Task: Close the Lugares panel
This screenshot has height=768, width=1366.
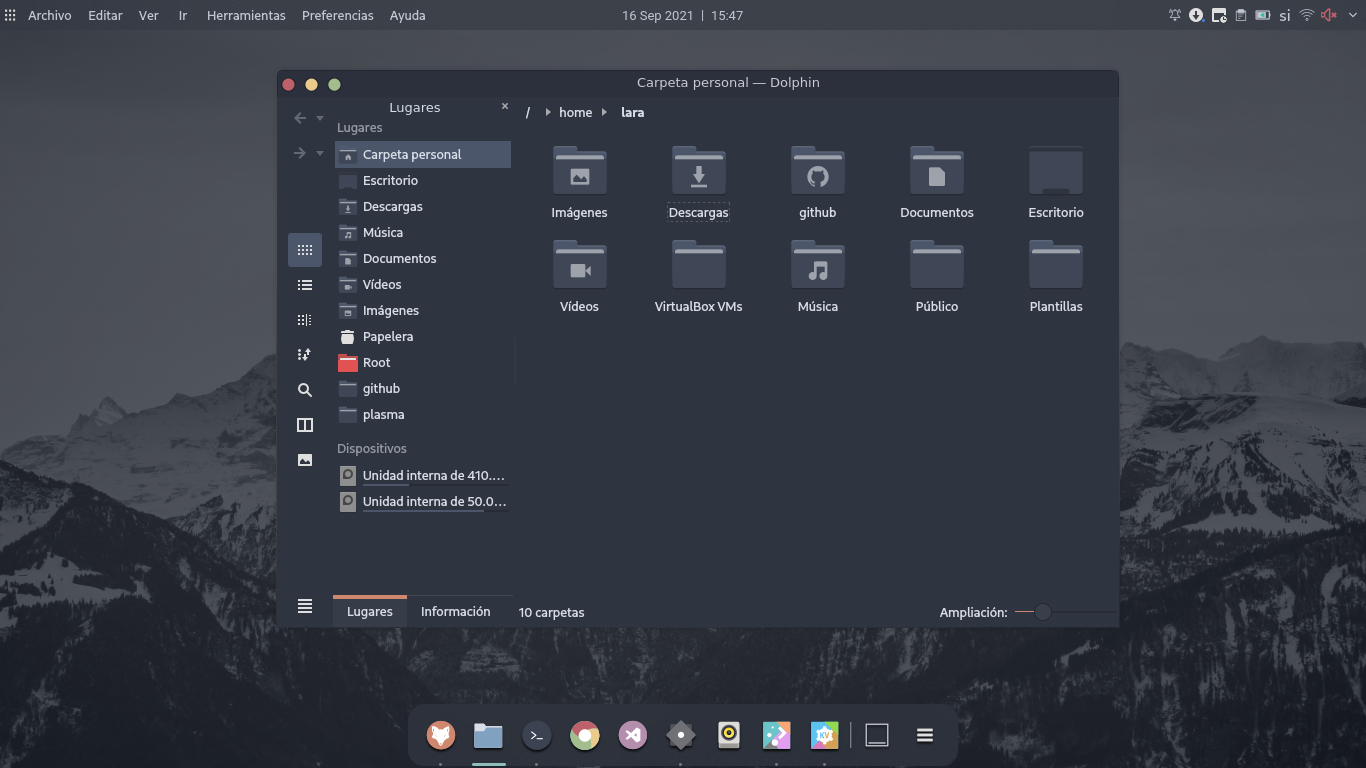Action: click(505, 107)
